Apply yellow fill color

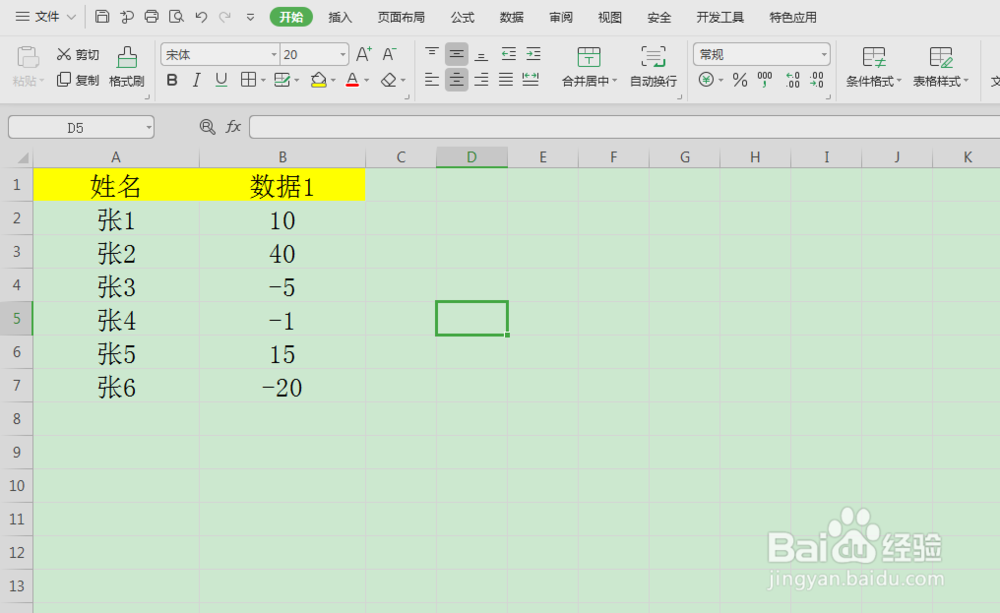[318, 80]
